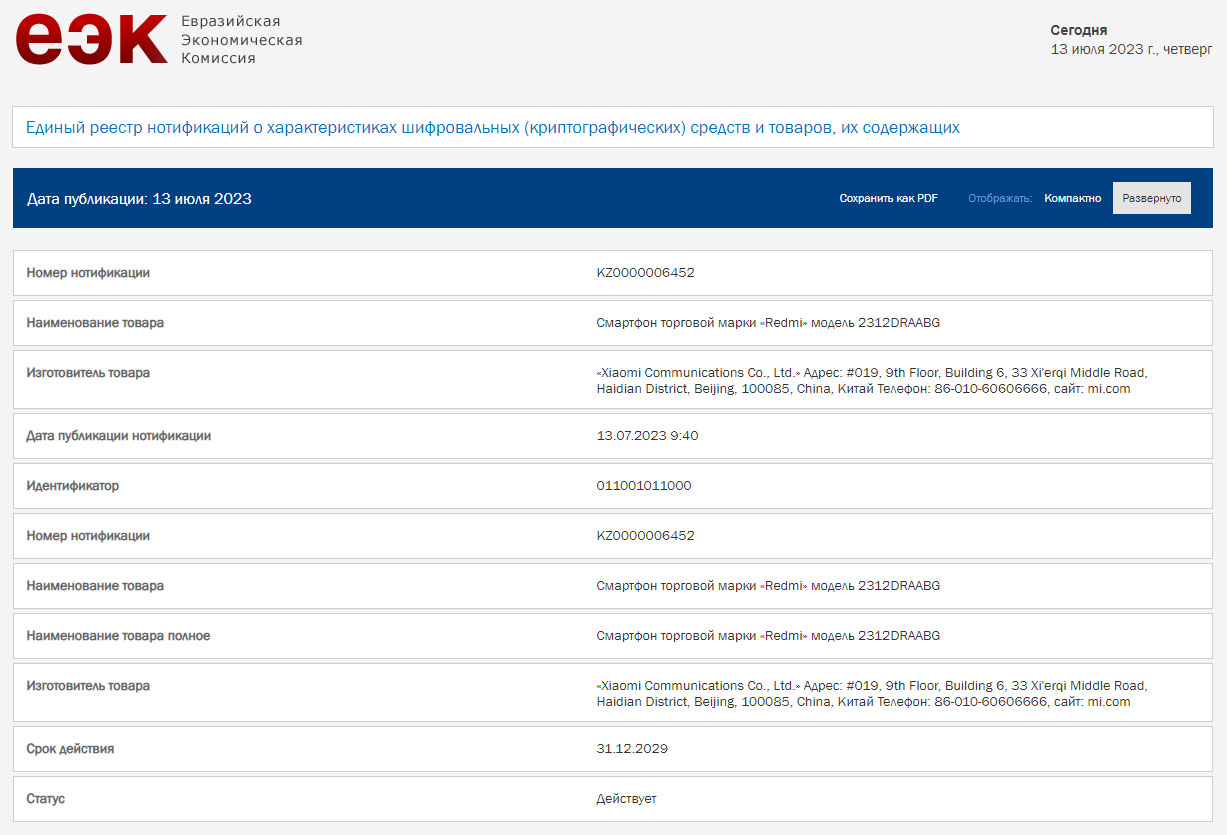Select the publication timestamp 13.07.2023 9:40

[647, 436]
